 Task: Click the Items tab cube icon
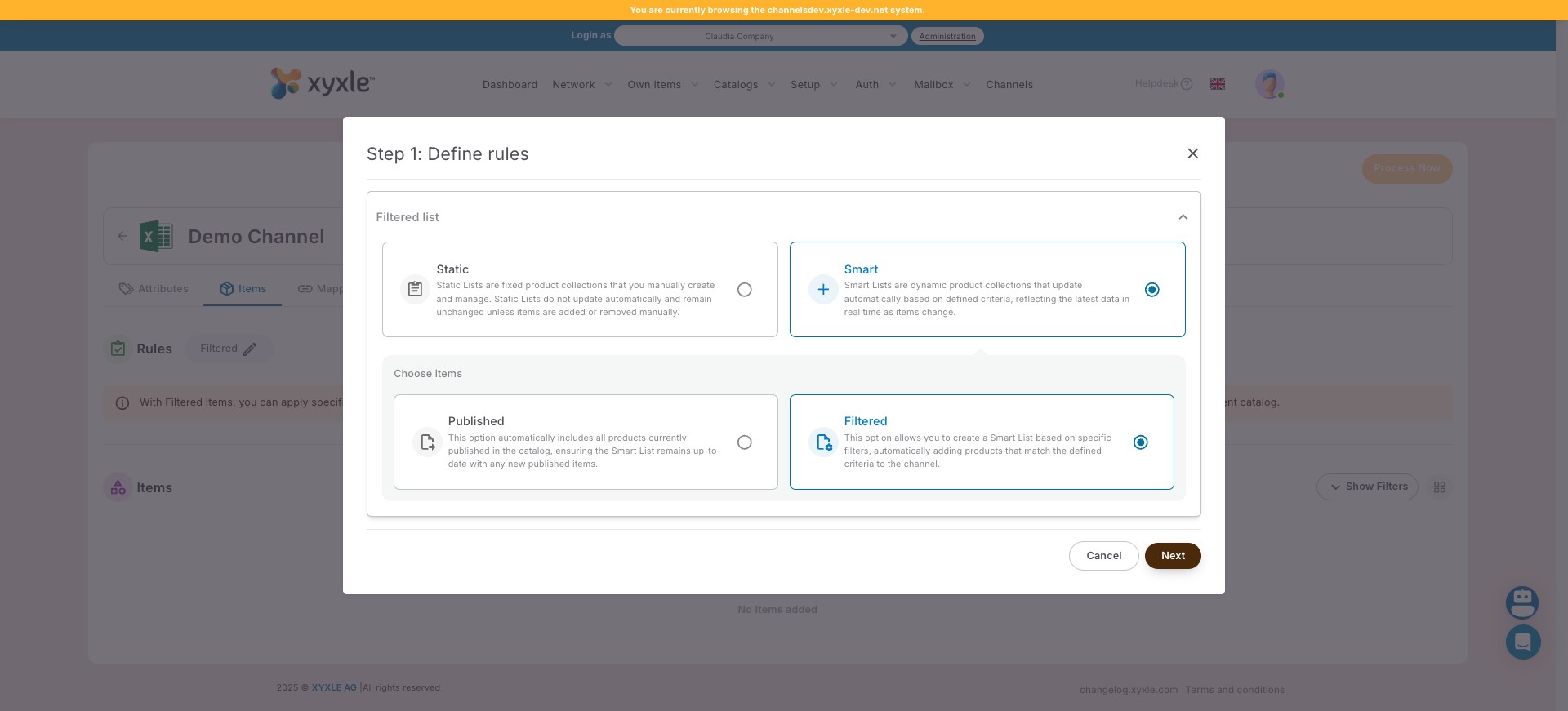227,289
